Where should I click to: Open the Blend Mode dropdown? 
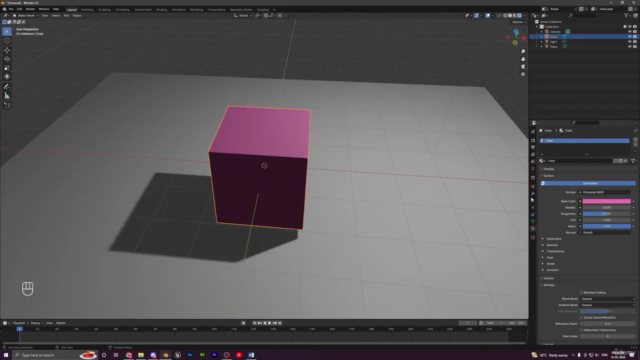point(607,299)
